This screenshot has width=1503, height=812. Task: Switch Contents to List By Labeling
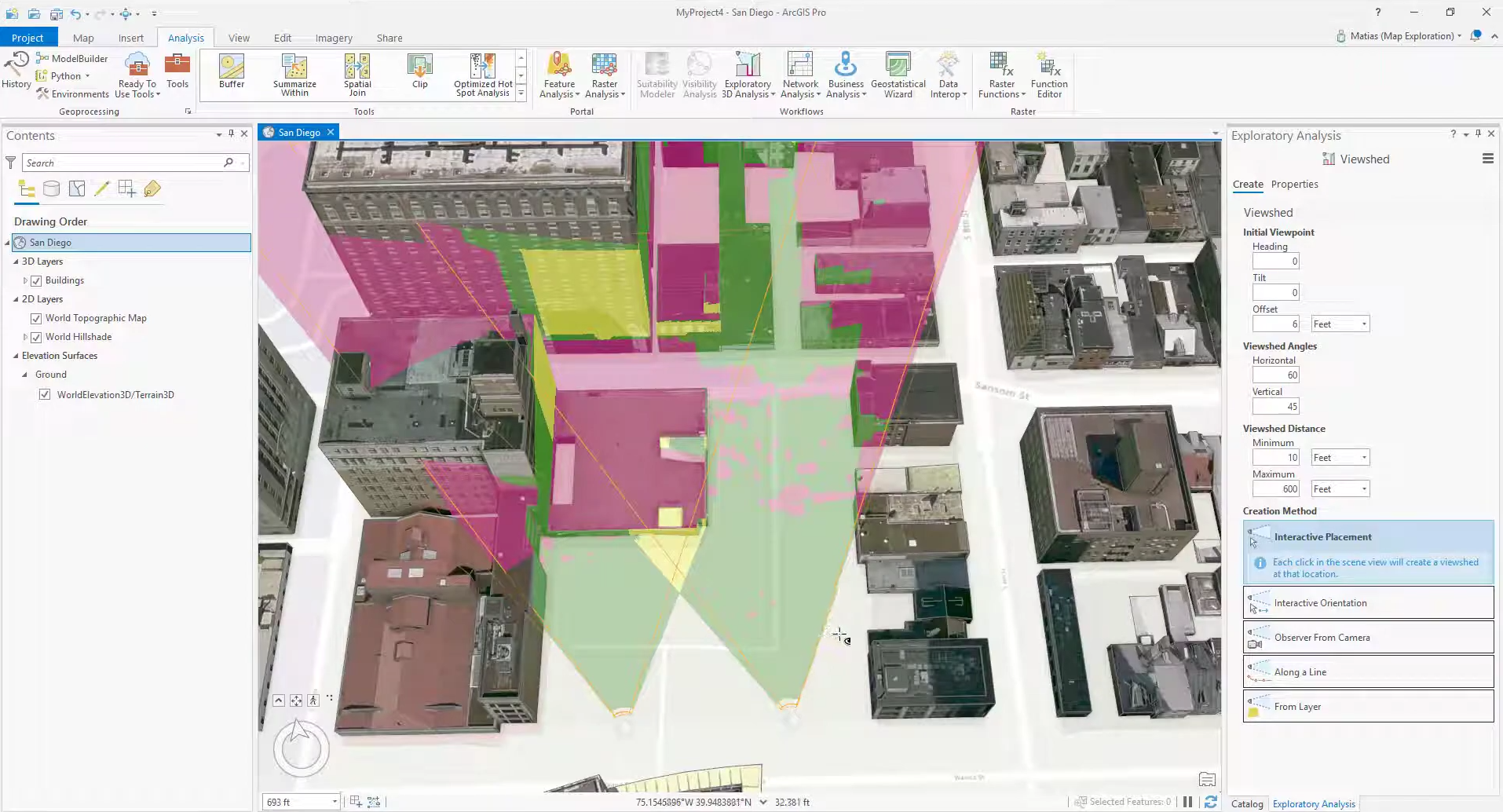click(152, 188)
